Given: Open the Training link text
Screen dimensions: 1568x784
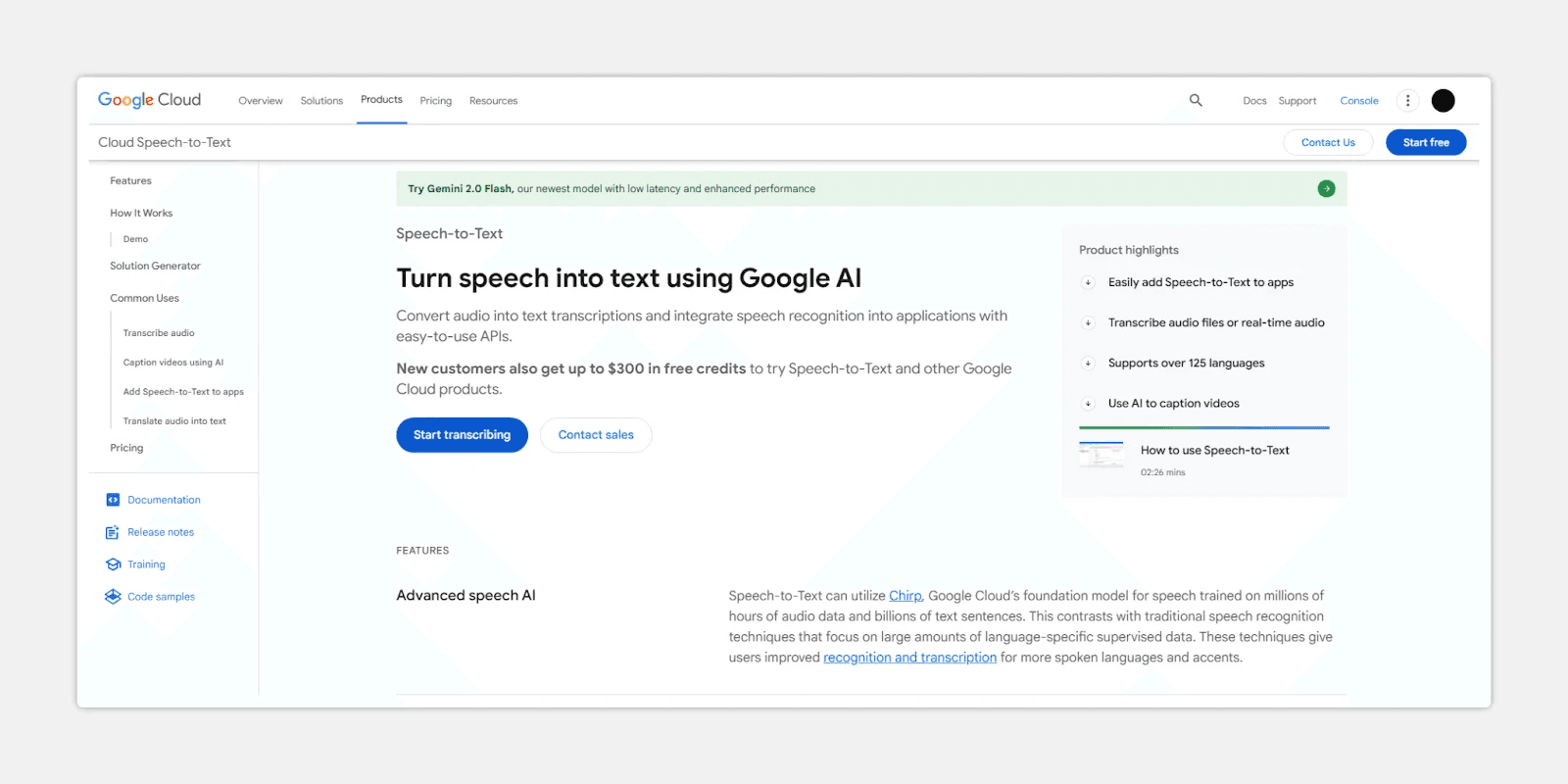Looking at the screenshot, I should 146,564.
